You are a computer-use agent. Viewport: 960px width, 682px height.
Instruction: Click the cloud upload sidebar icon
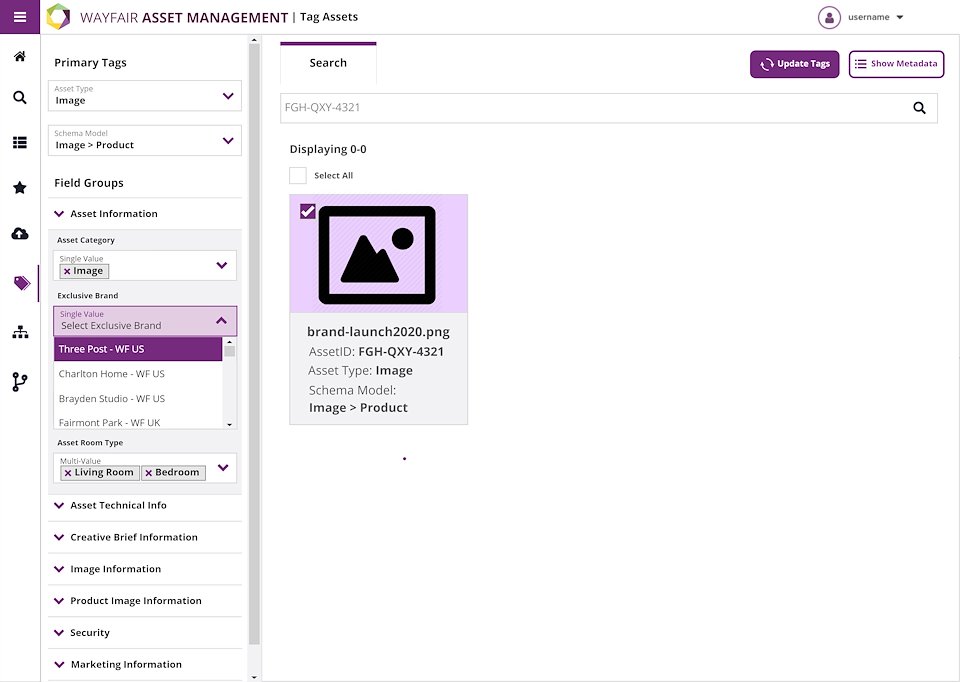pos(20,234)
